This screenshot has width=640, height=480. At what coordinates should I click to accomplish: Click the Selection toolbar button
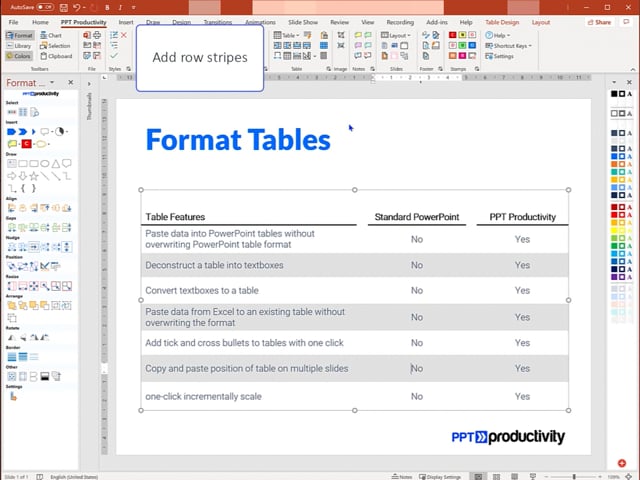click(x=55, y=46)
